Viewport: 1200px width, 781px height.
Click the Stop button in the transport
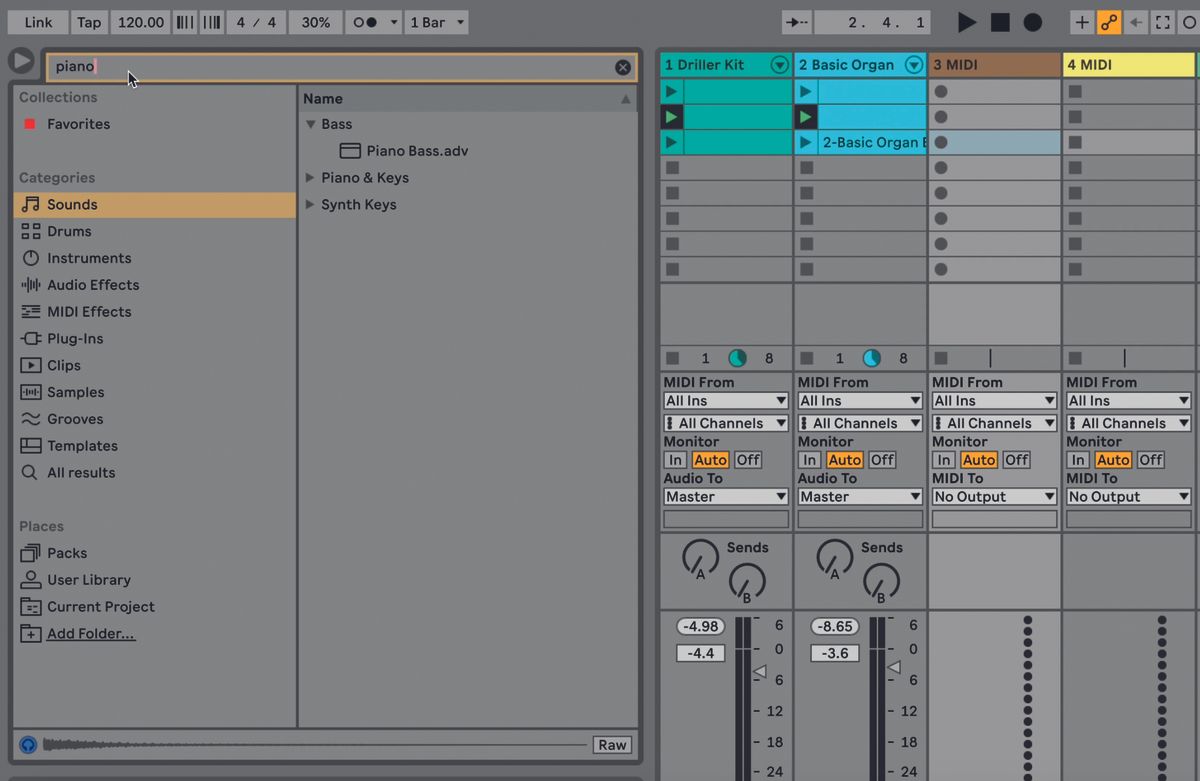(x=1000, y=22)
